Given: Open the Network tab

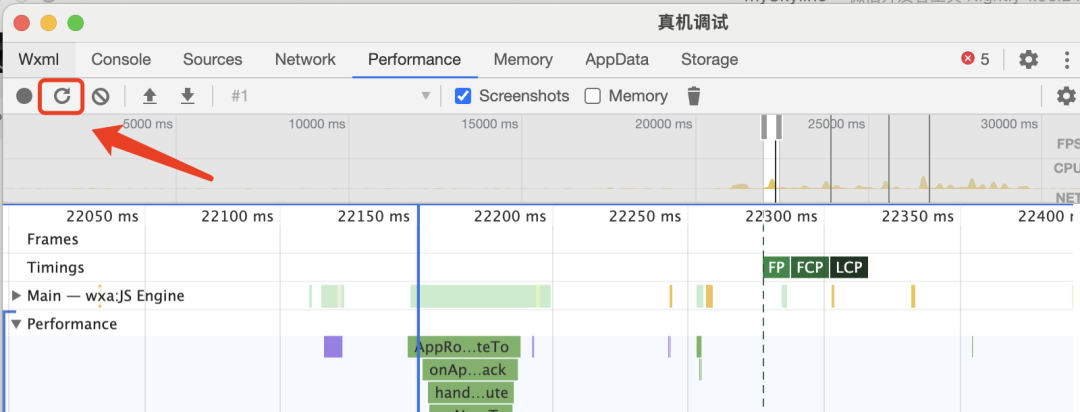Looking at the screenshot, I should tap(305, 59).
